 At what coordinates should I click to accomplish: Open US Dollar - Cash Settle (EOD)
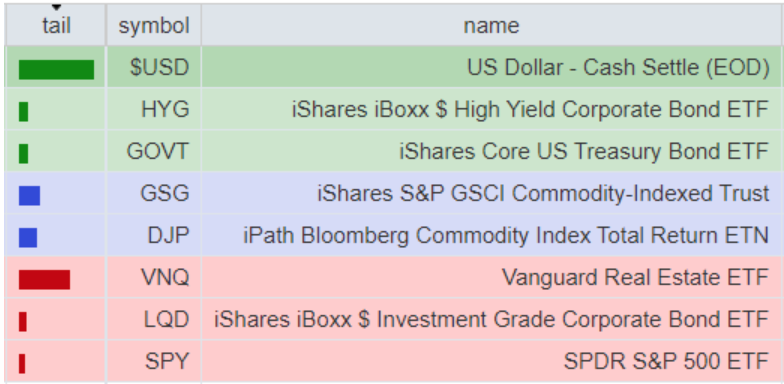tap(618, 67)
